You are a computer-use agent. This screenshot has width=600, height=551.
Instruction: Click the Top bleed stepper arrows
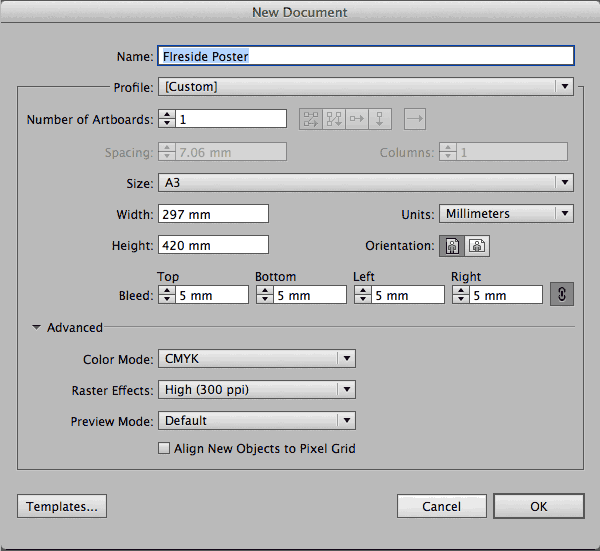click(167, 295)
